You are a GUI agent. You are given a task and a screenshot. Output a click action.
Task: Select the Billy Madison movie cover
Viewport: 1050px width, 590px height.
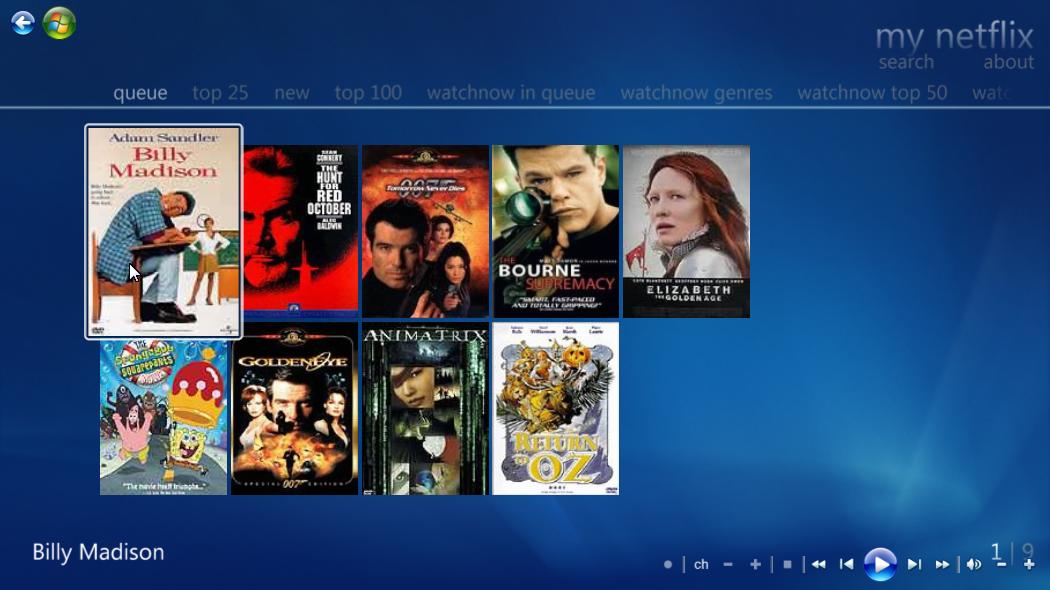coord(163,232)
